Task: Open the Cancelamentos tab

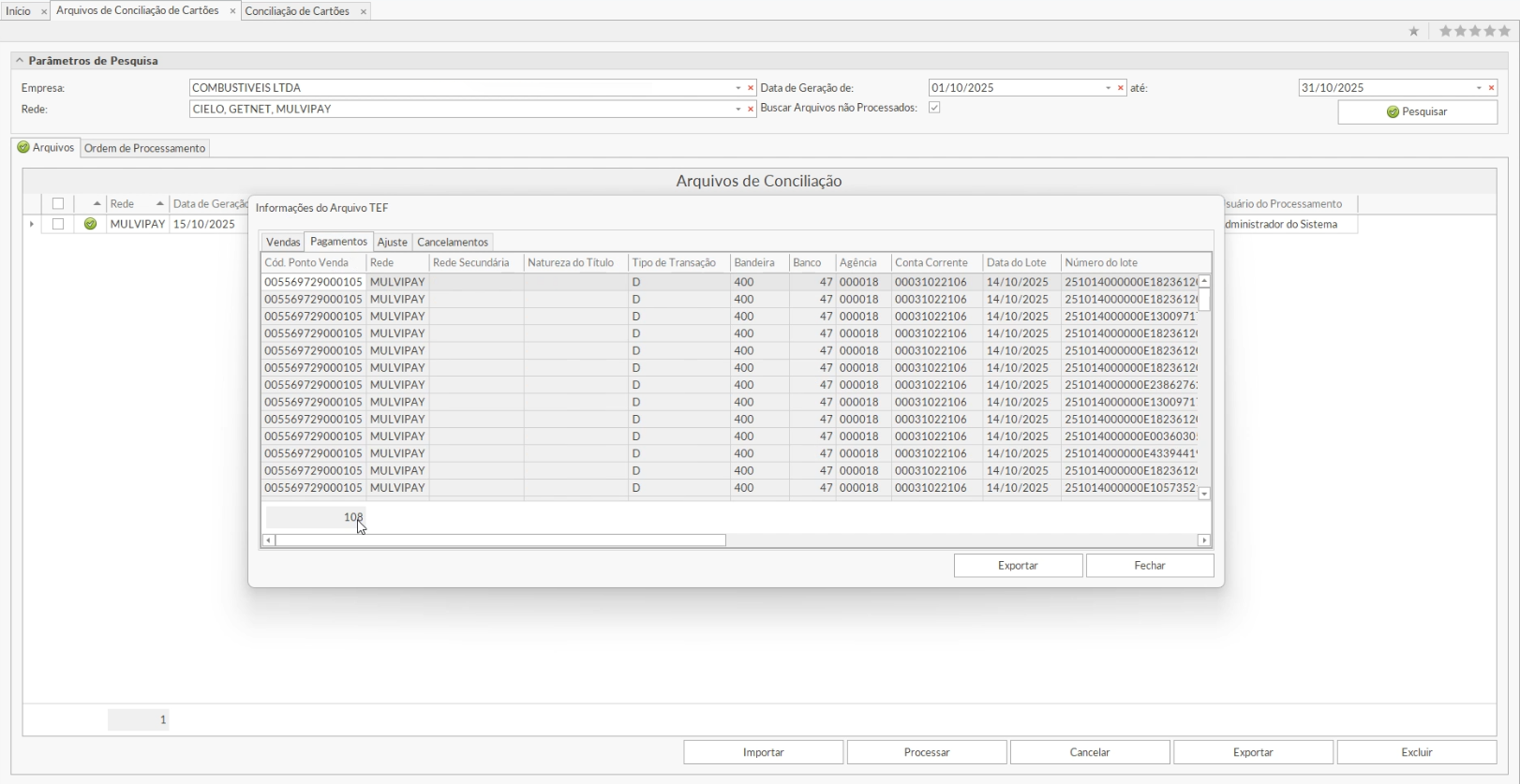Action: click(453, 242)
